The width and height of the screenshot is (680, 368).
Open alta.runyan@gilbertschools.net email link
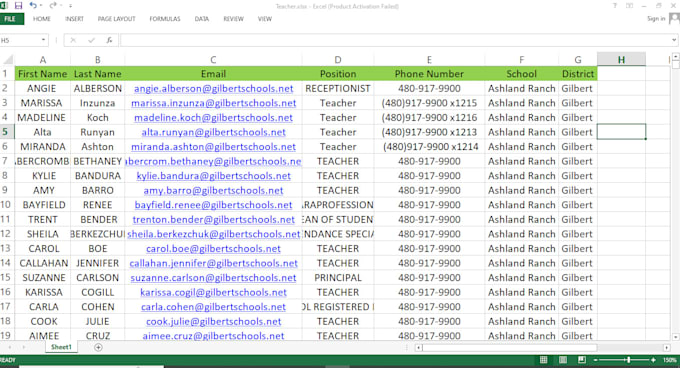(213, 132)
